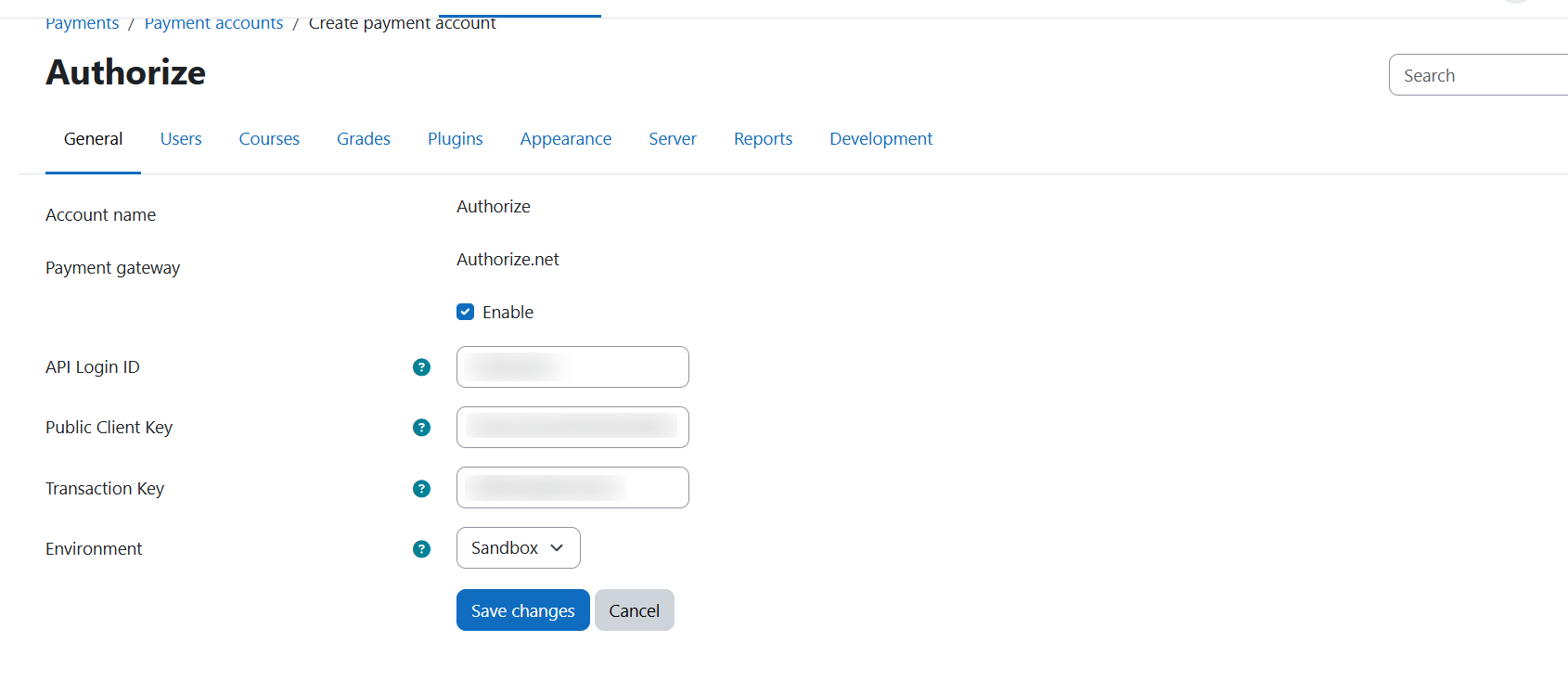Follow the Payments breadcrumb link

point(83,22)
